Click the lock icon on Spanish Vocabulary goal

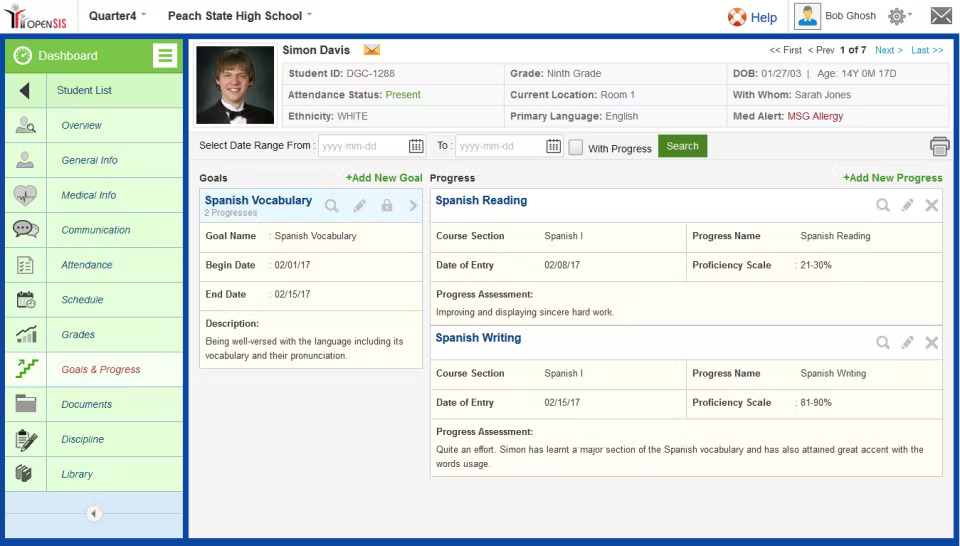point(387,205)
